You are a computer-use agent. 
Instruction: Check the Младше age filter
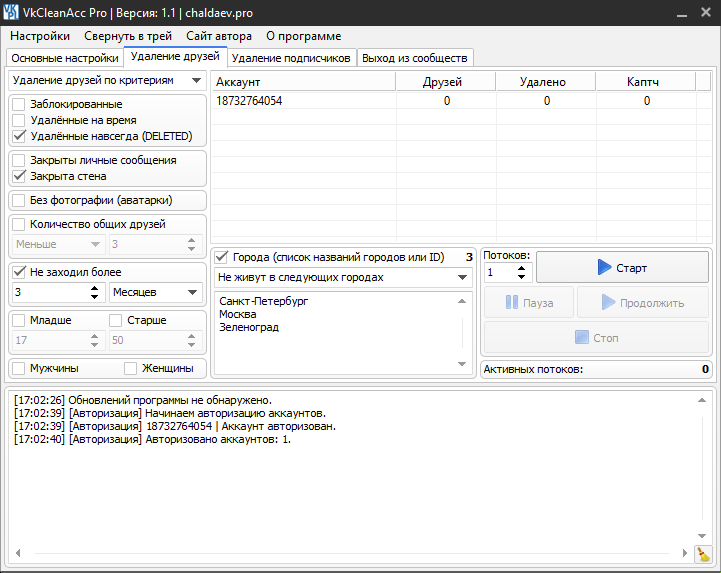coord(19,320)
